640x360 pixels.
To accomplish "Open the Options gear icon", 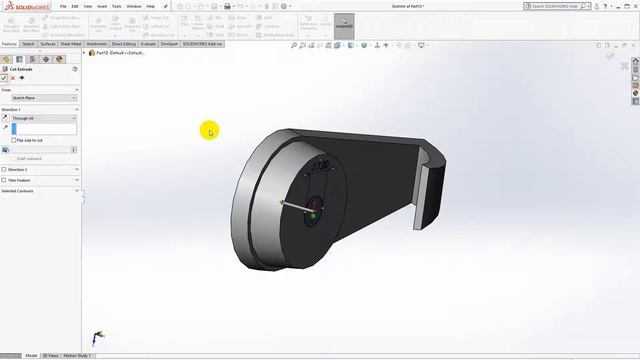I will coord(284,6).
